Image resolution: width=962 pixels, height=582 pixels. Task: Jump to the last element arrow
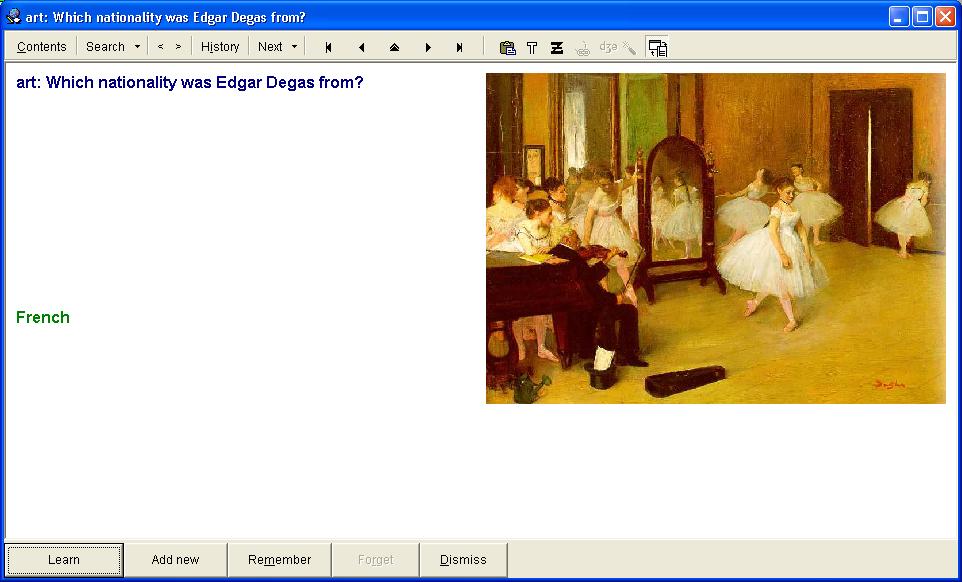[x=460, y=47]
